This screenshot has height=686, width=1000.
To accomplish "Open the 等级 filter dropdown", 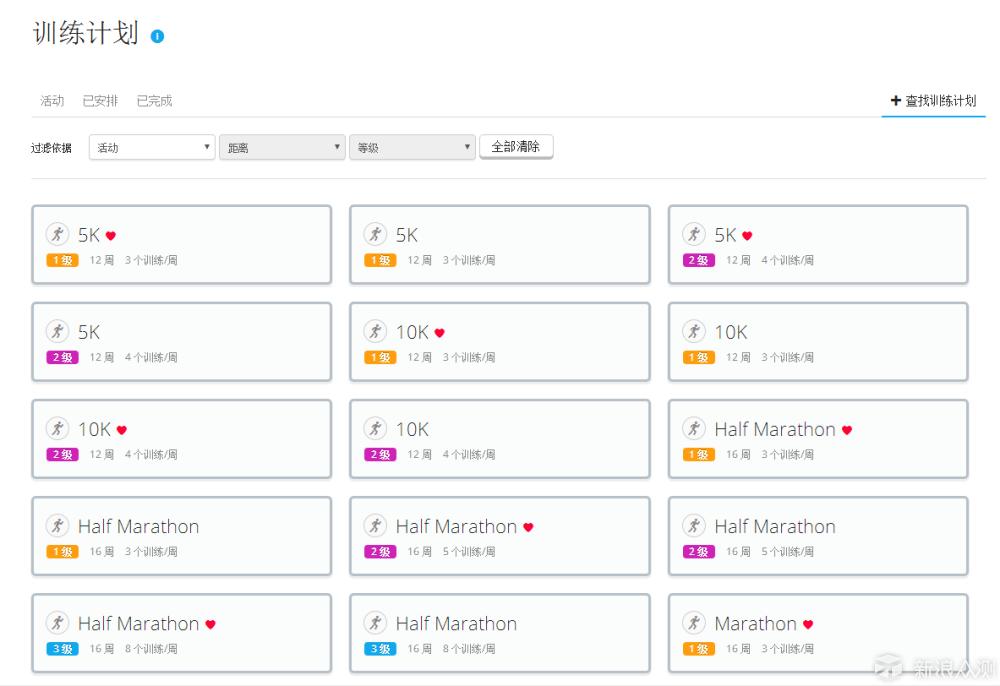I will (412, 146).
